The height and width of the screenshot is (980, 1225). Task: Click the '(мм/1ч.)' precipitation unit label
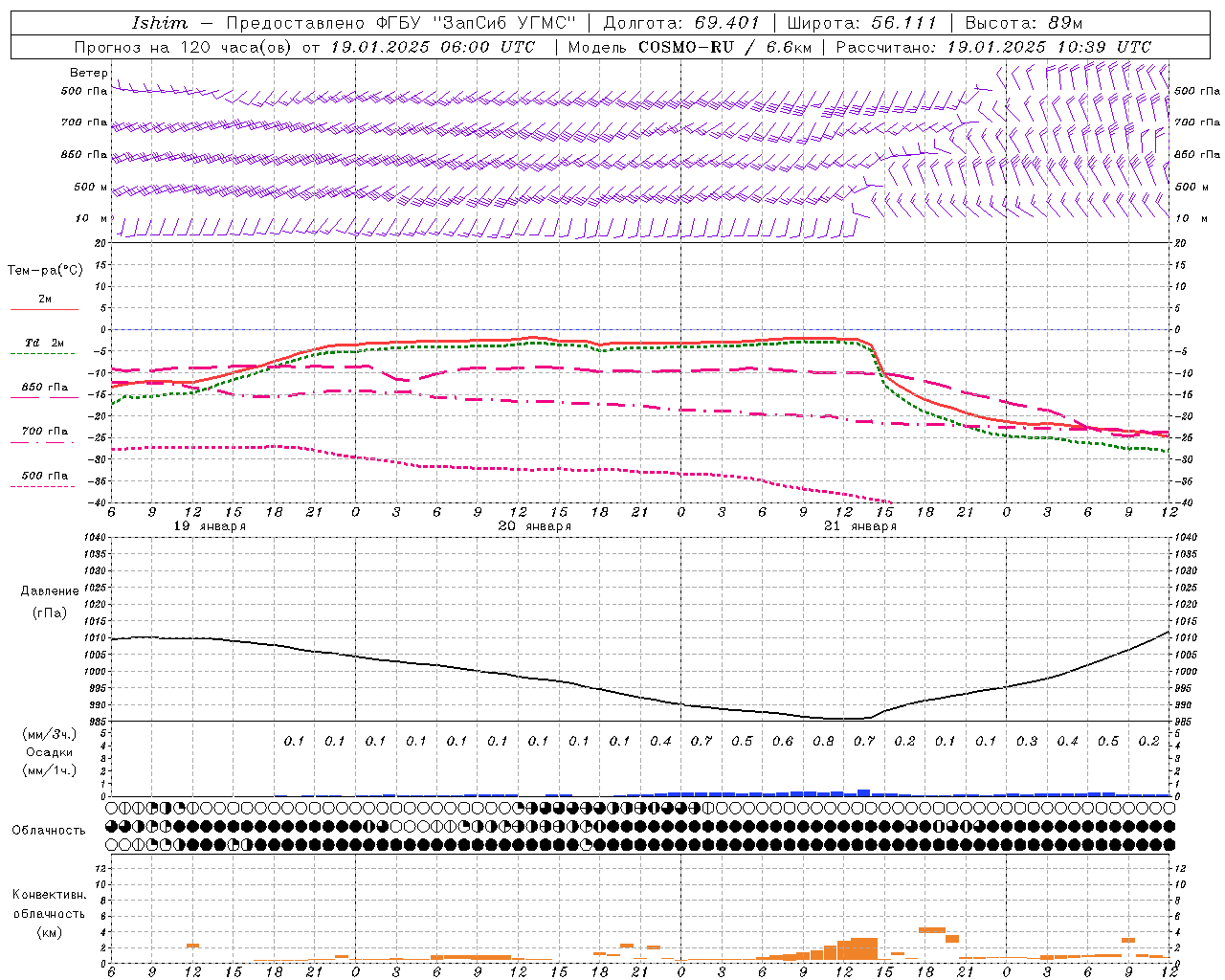click(50, 770)
